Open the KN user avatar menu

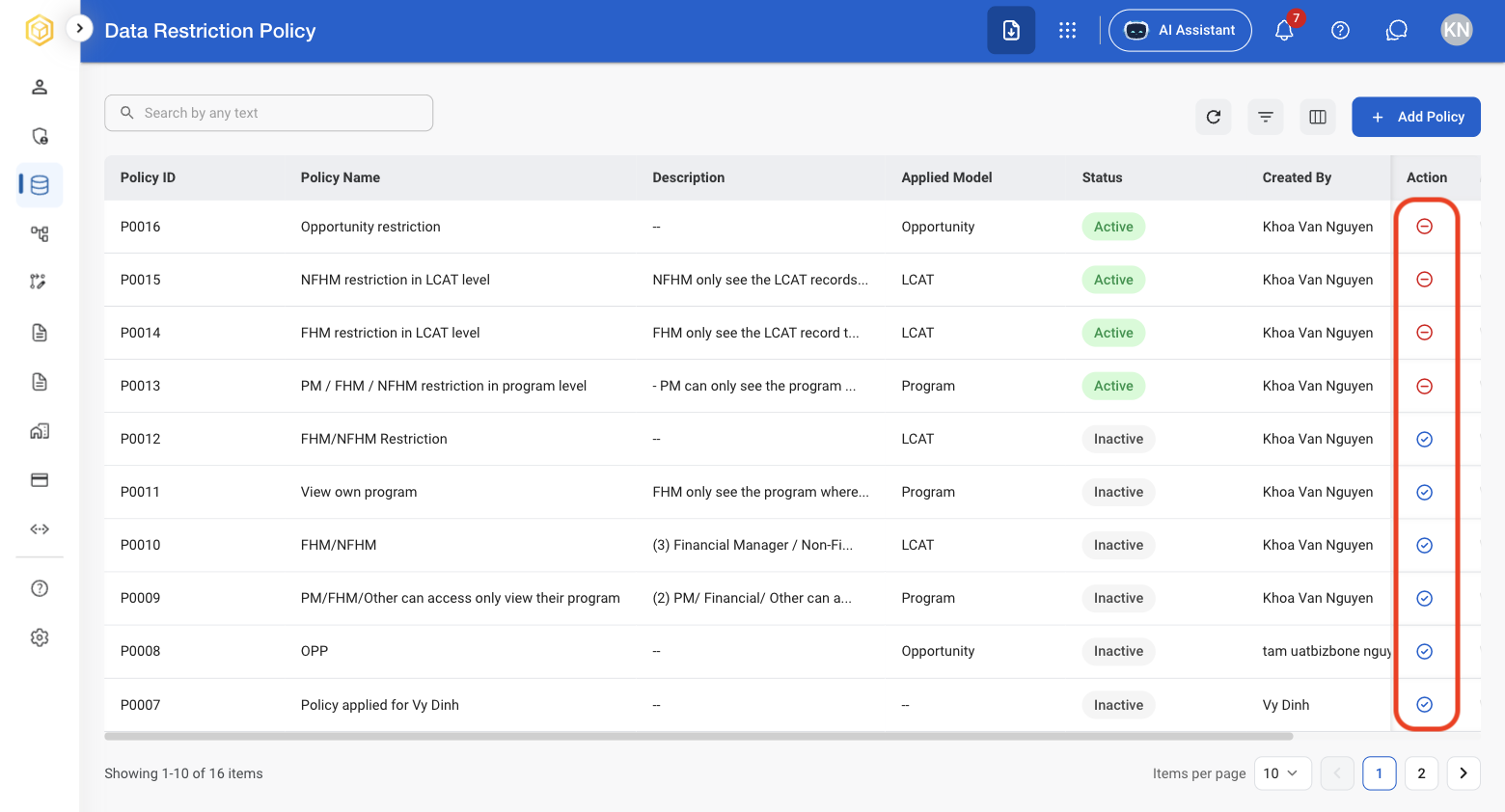tap(1456, 30)
